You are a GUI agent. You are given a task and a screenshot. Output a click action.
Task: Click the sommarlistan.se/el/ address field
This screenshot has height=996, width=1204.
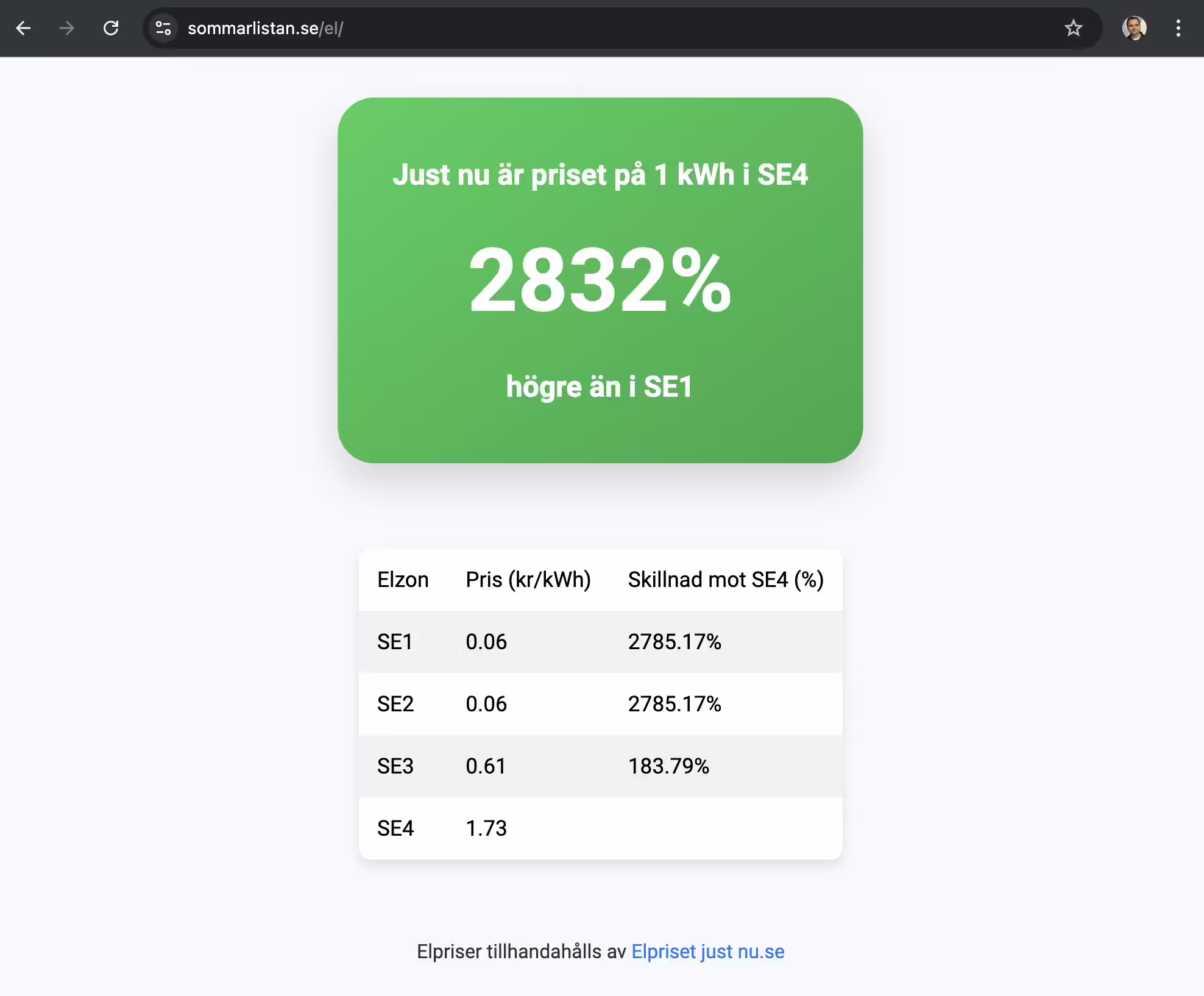click(x=621, y=28)
